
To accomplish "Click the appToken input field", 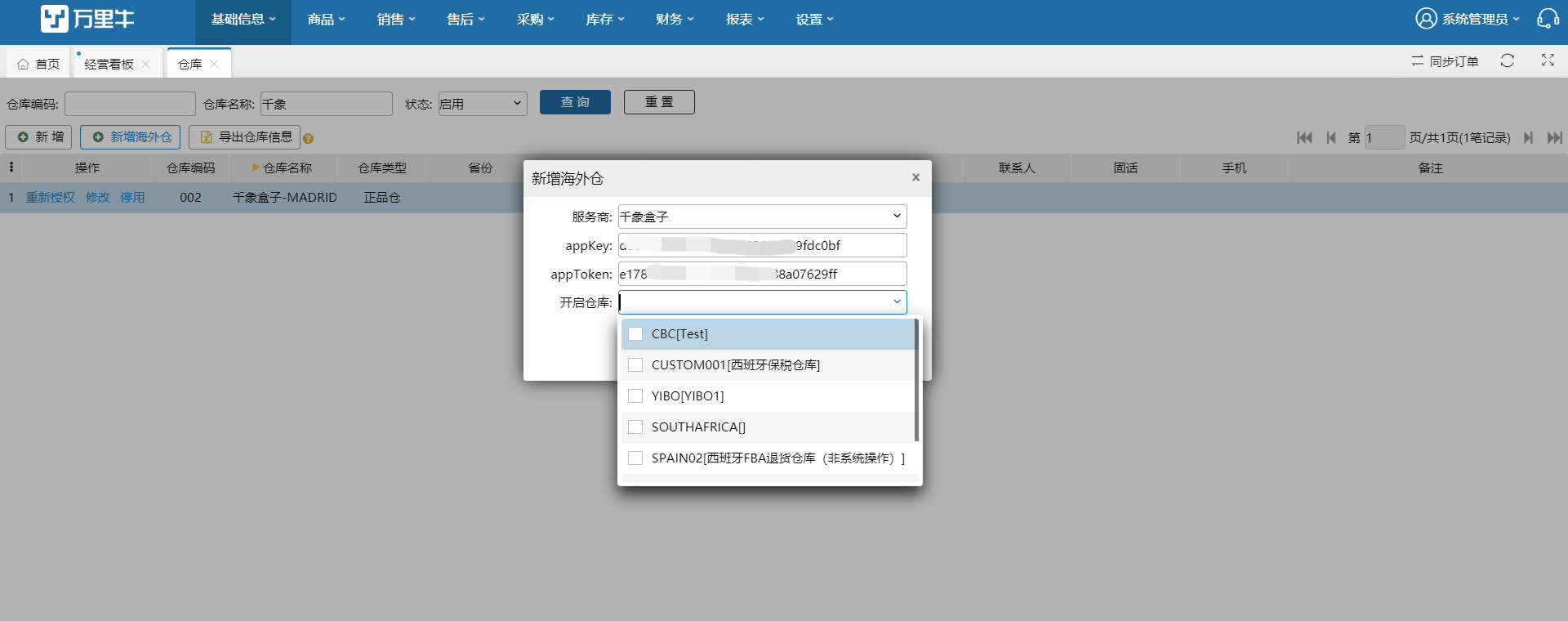I will pos(762,274).
